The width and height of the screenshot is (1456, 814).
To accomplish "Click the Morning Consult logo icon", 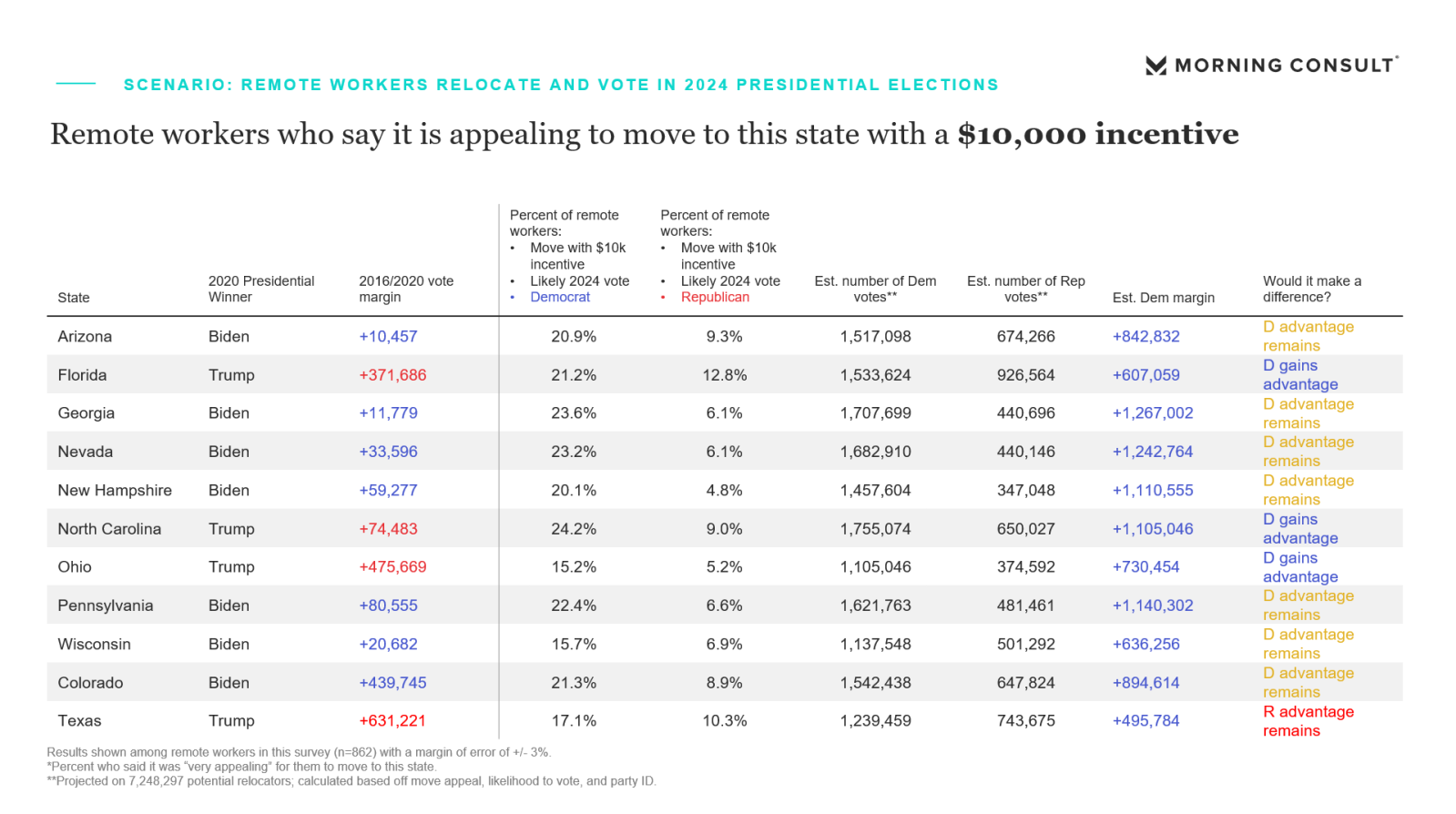I will pyautogui.click(x=1156, y=66).
